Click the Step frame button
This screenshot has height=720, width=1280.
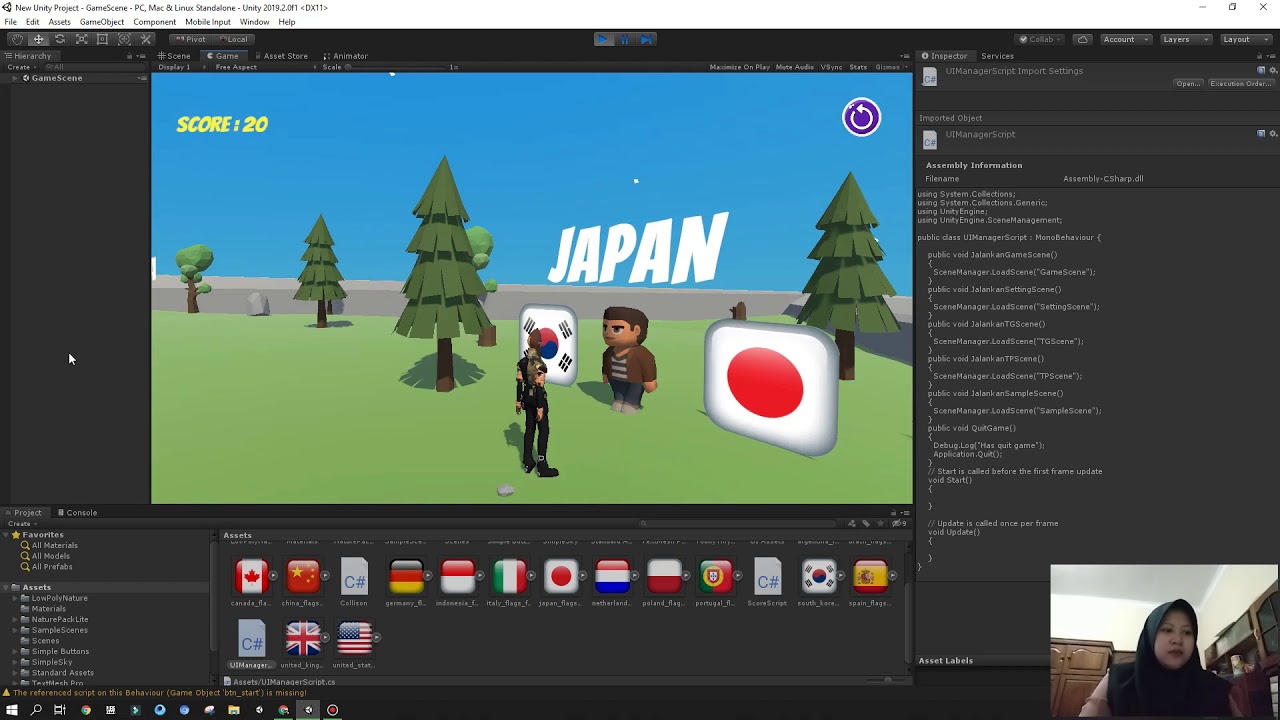[646, 39]
